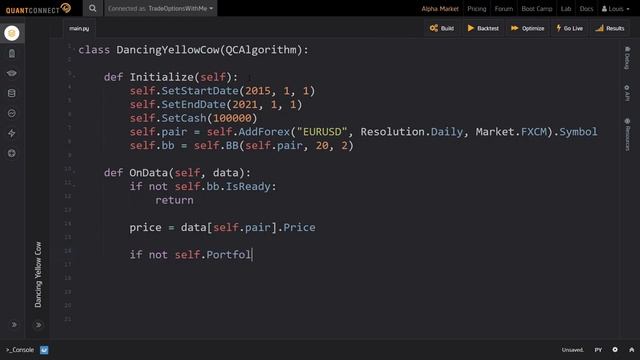Image resolution: width=640 pixels, height=360 pixels.
Task: Go to the Pricing page
Action: (477, 9)
